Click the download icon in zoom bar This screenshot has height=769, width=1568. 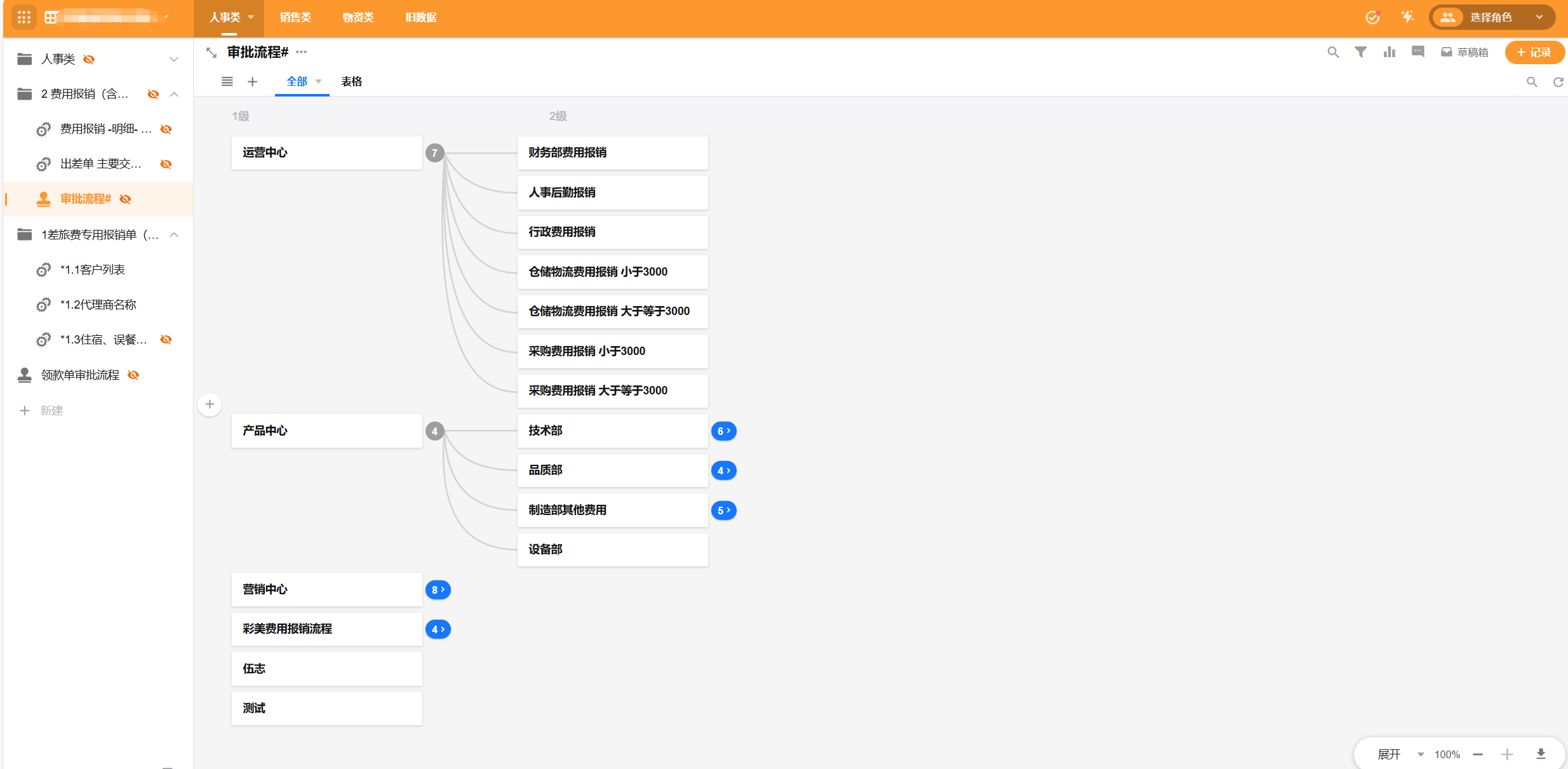1541,754
